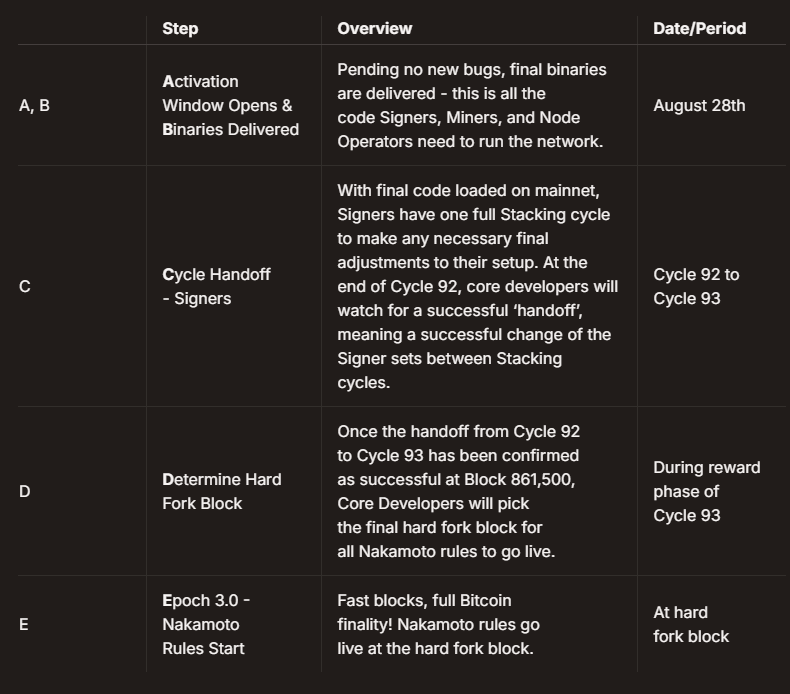The image size is (790, 694).
Task: Click the 'Fast blocks, full Bitcoin finality!' overview text
Action: tap(438, 624)
